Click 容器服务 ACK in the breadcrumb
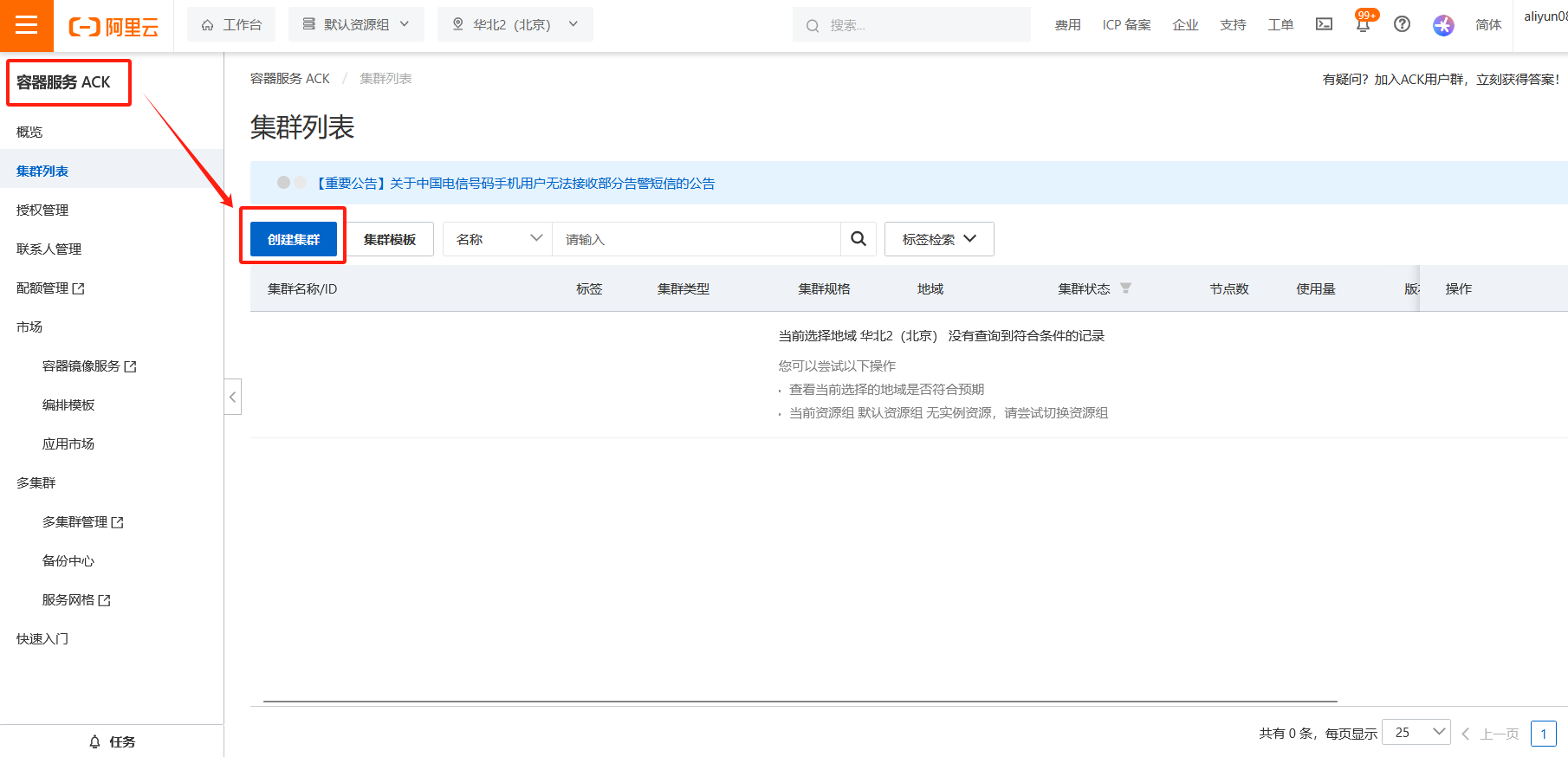The image size is (1568, 757). point(290,78)
